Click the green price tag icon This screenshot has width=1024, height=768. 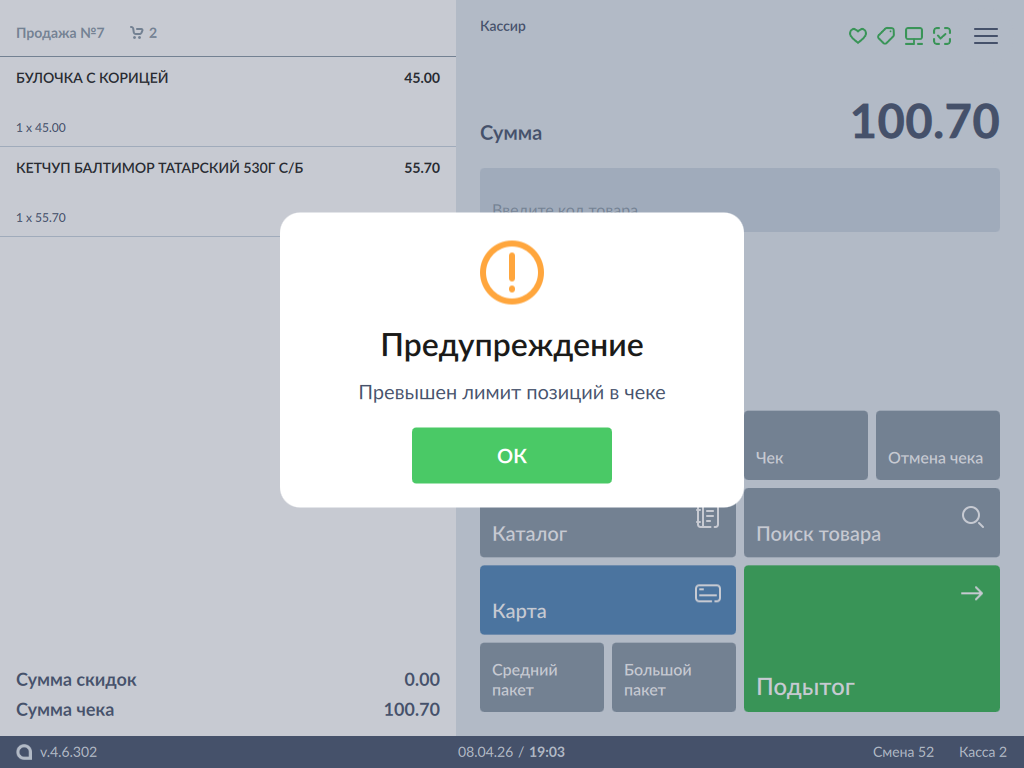[x=885, y=36]
